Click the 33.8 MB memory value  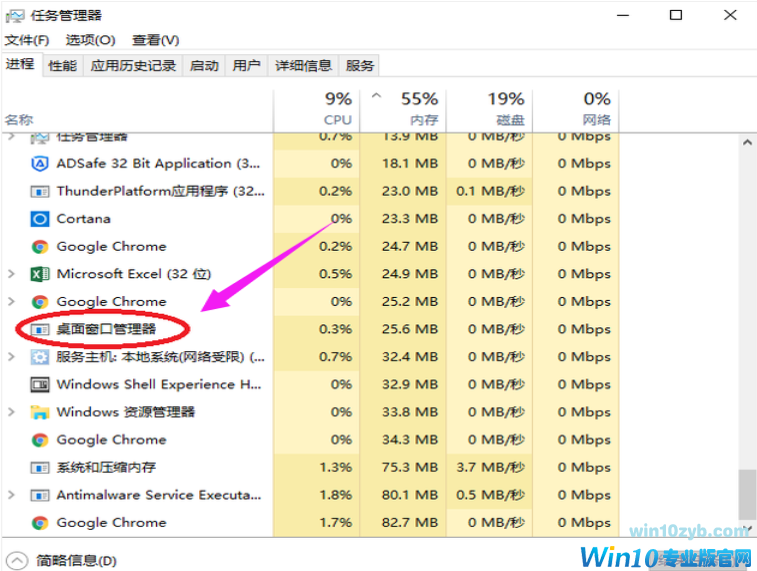pos(409,412)
